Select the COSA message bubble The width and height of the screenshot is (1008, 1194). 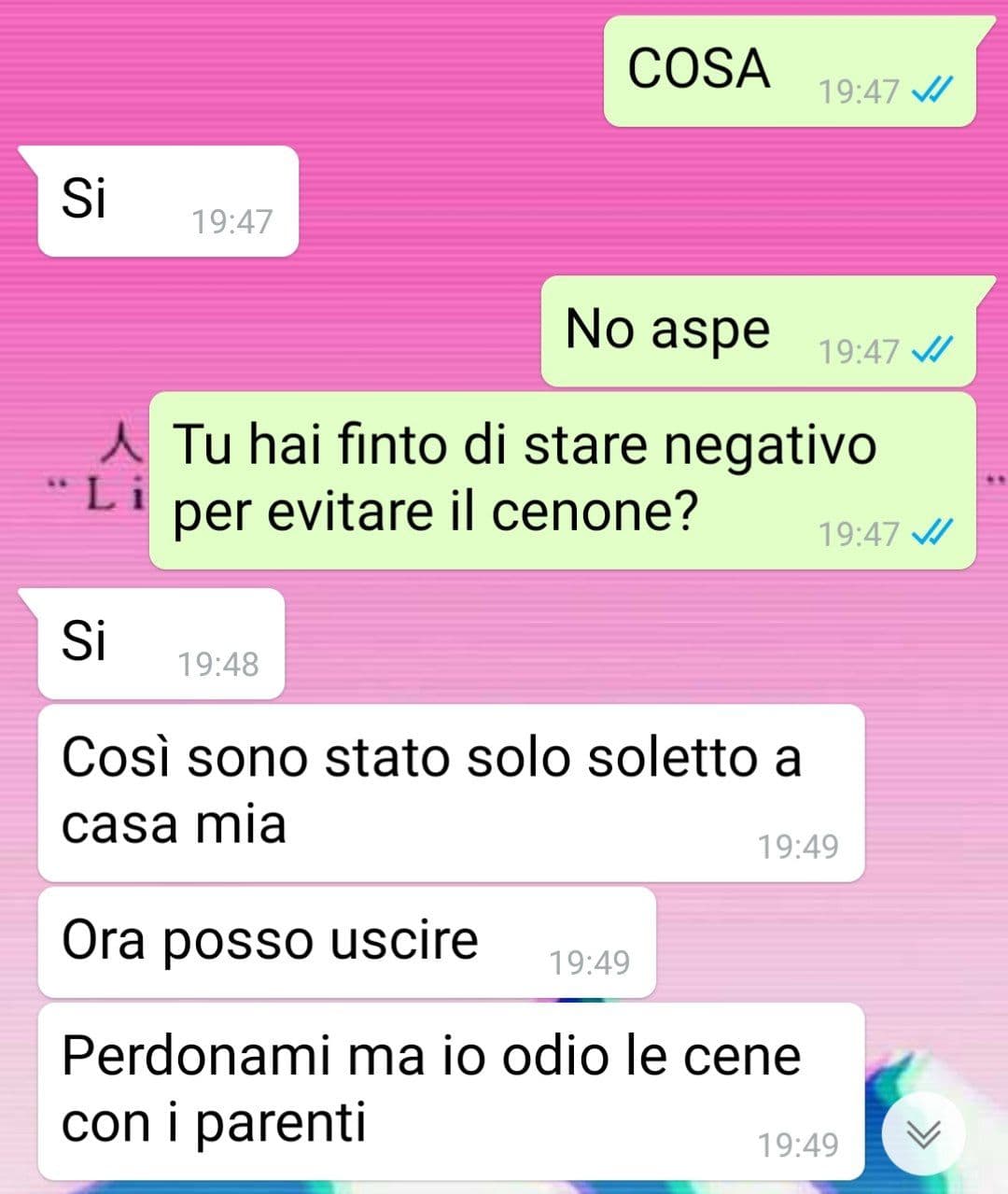pos(790,71)
